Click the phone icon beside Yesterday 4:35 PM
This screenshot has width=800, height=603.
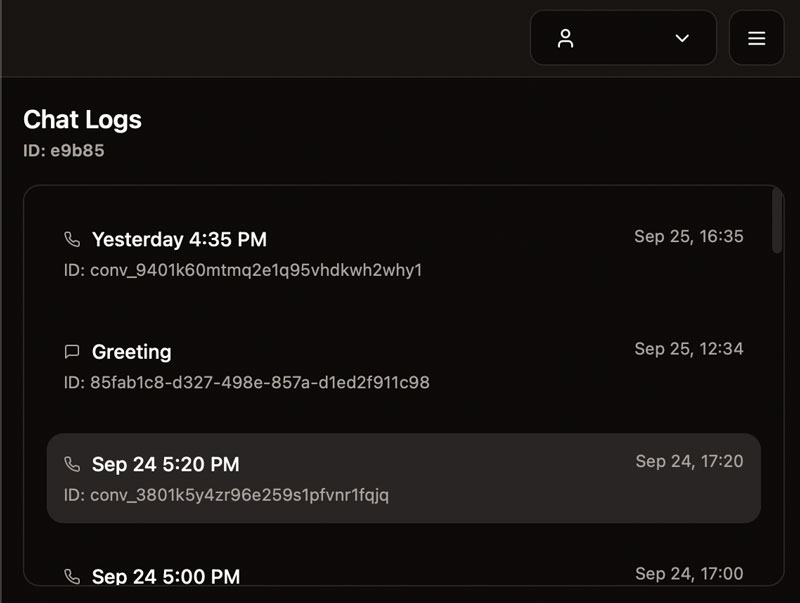click(x=72, y=240)
